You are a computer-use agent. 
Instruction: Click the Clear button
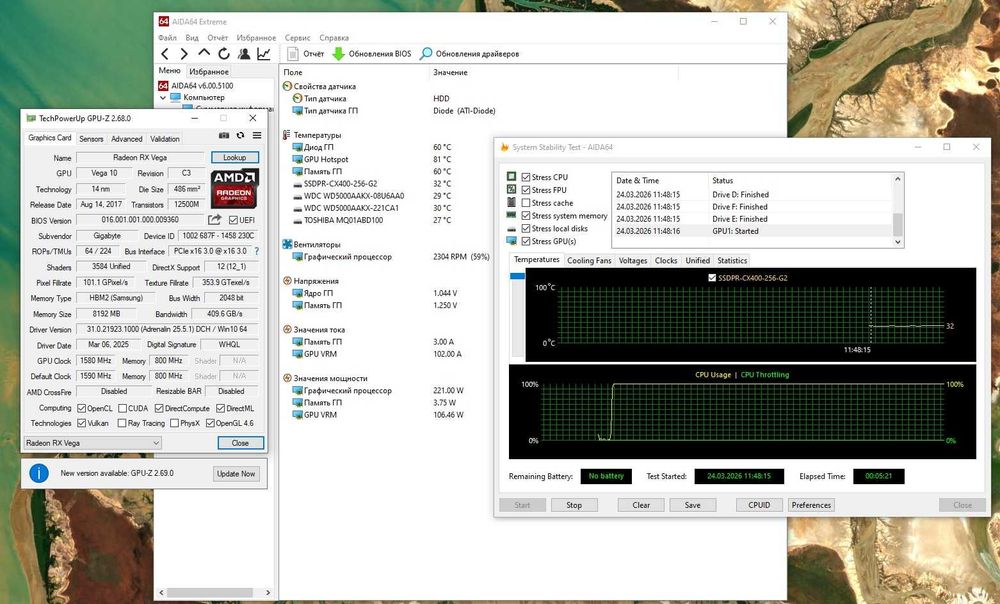(641, 505)
